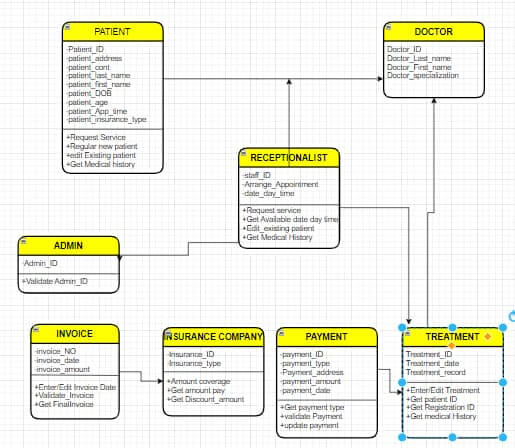Viewport: 515px width, 448px height.
Task: Click the patient_address attribute row
Action: [x=94, y=58]
